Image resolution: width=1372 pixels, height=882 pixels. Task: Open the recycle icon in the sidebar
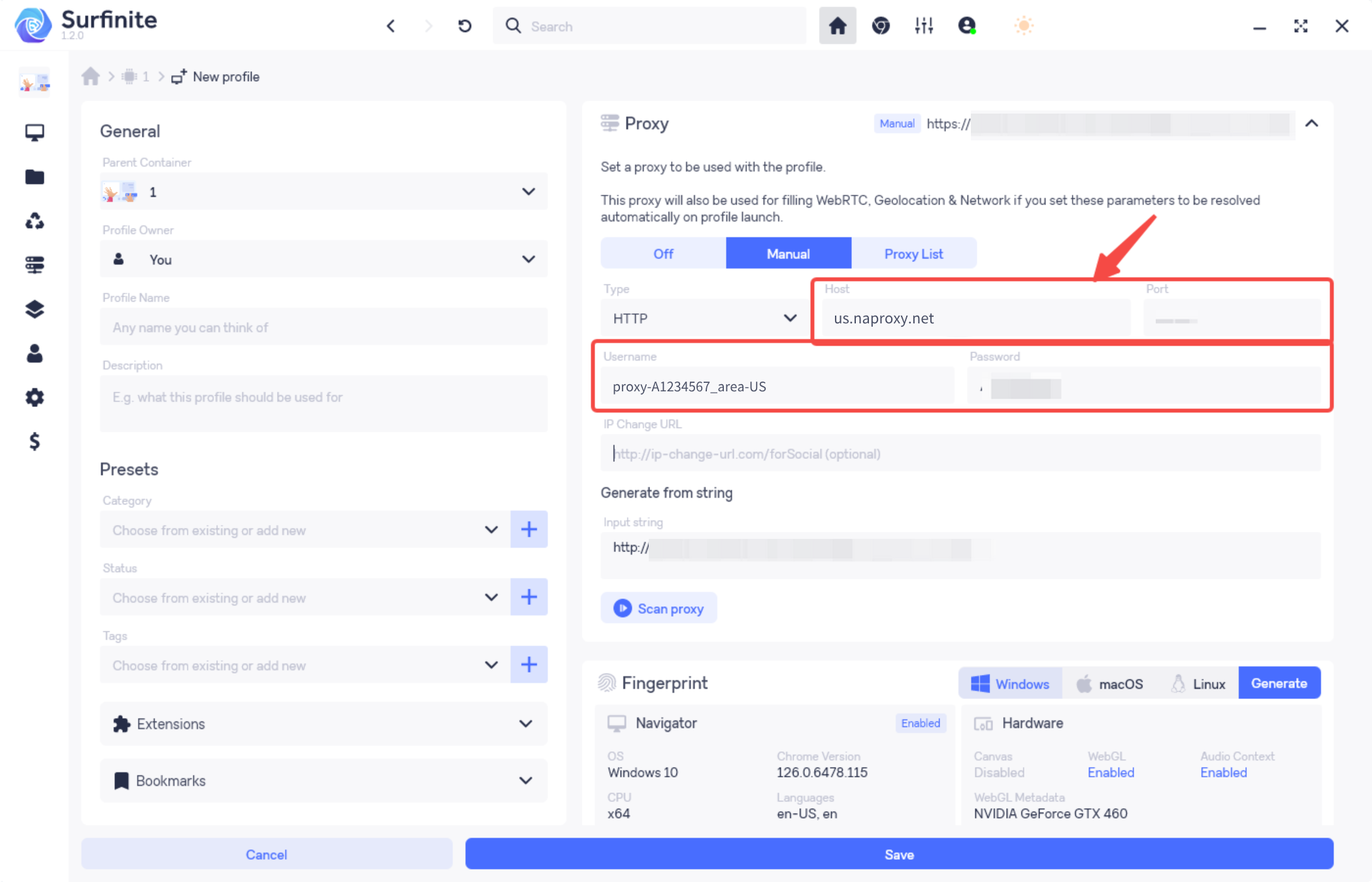pyautogui.click(x=35, y=221)
